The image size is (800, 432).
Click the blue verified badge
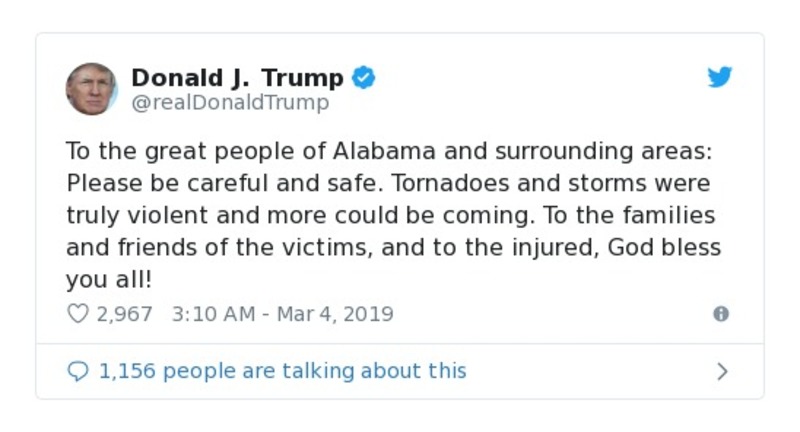click(x=365, y=78)
